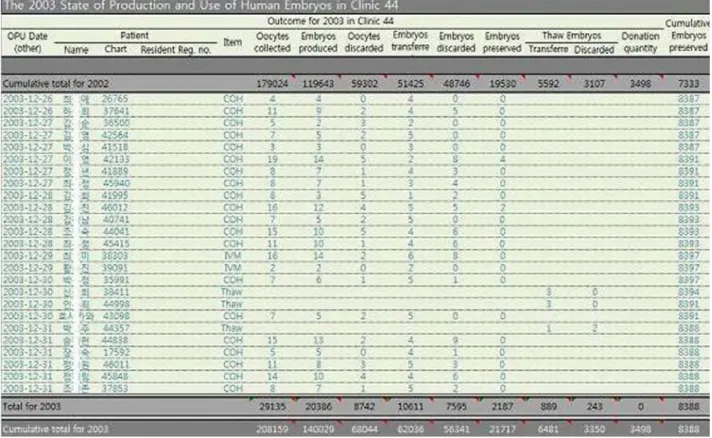
Task: Select the 'Chart' column header
Action: pos(115,49)
